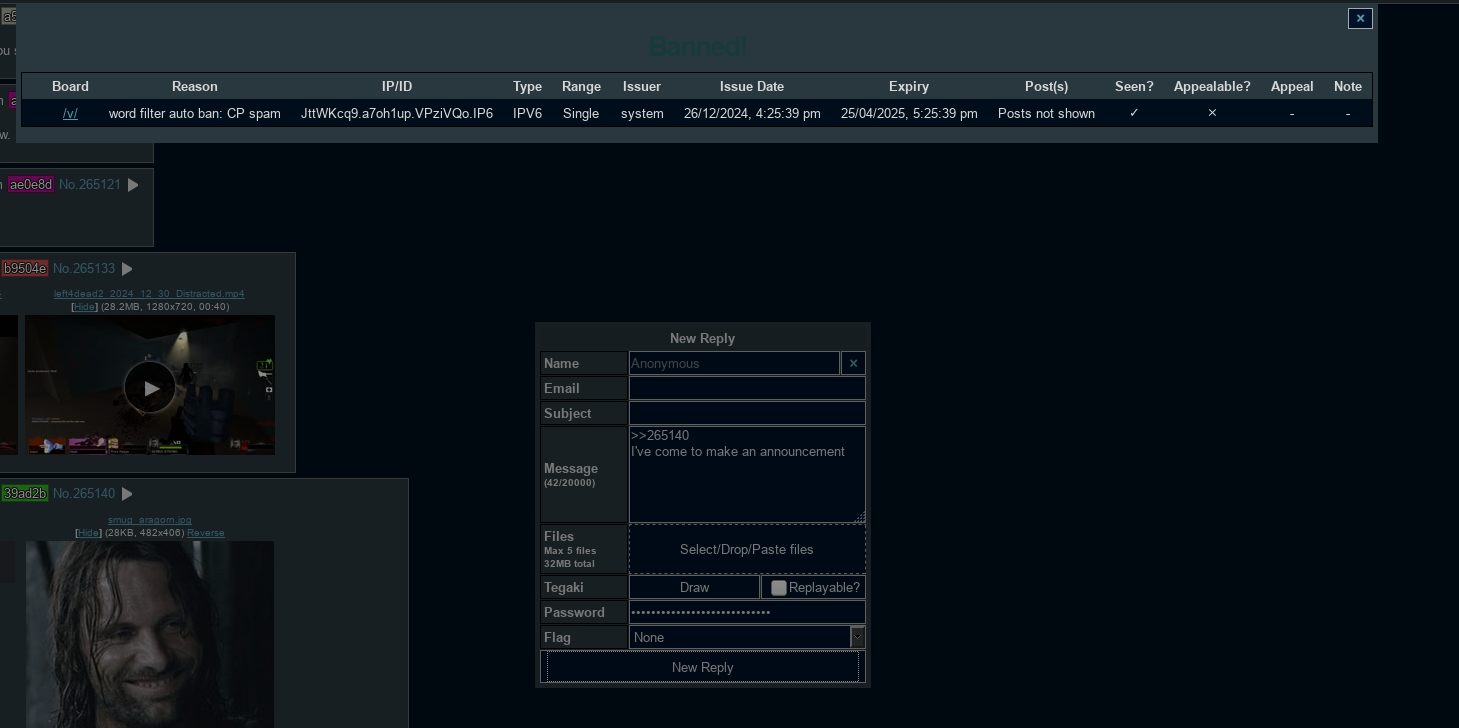Click into the Message textarea
Image resolution: width=1459 pixels, height=728 pixels.
(747, 474)
